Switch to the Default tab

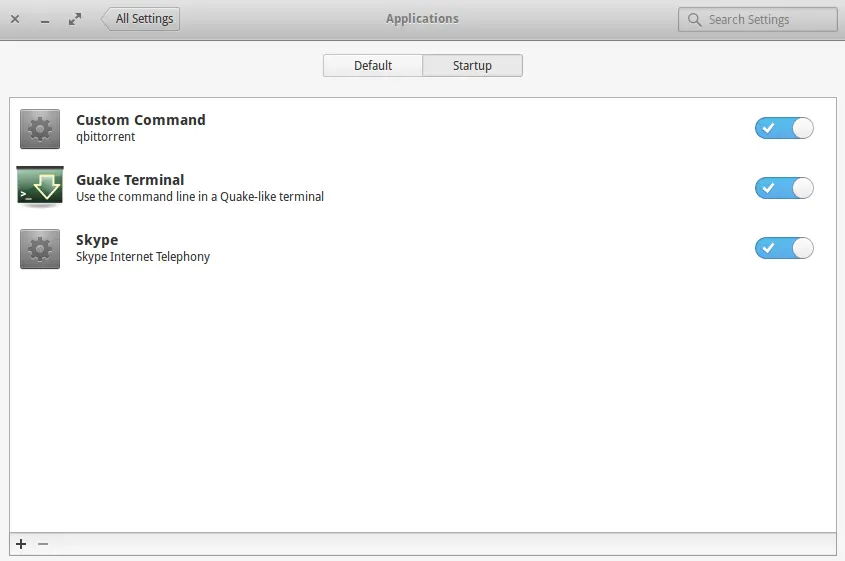click(373, 66)
